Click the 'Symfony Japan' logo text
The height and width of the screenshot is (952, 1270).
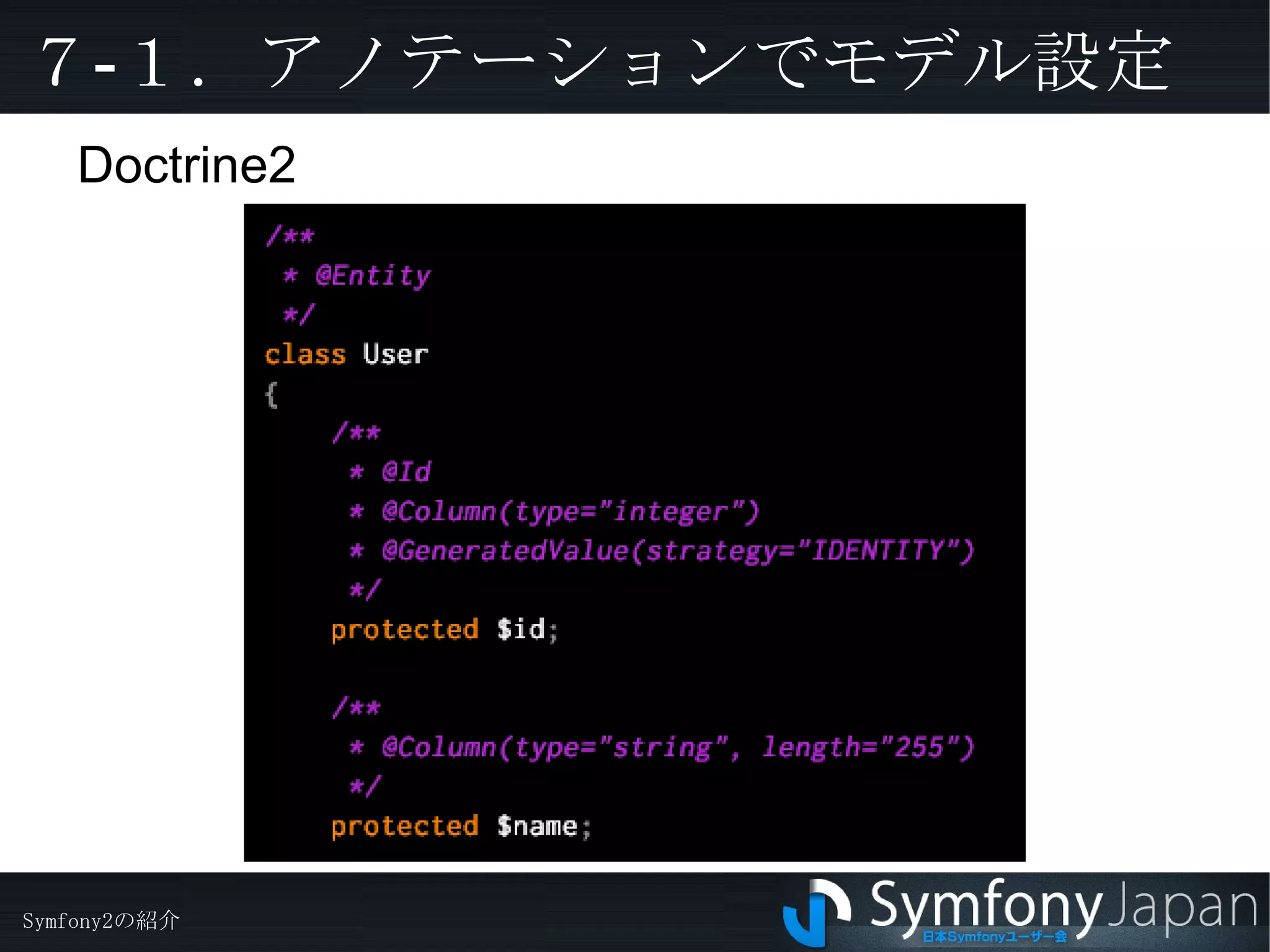pos(1063,908)
